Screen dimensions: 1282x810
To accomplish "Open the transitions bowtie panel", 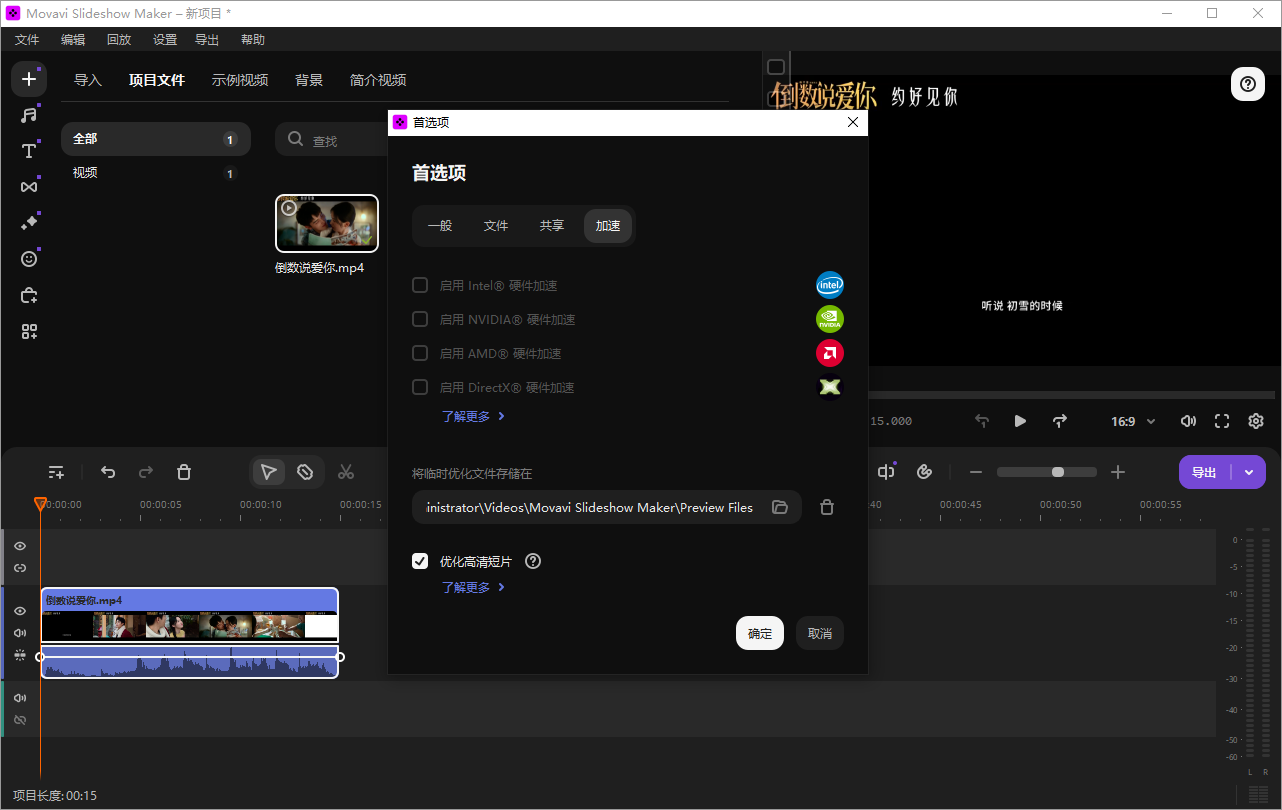I will [29, 187].
